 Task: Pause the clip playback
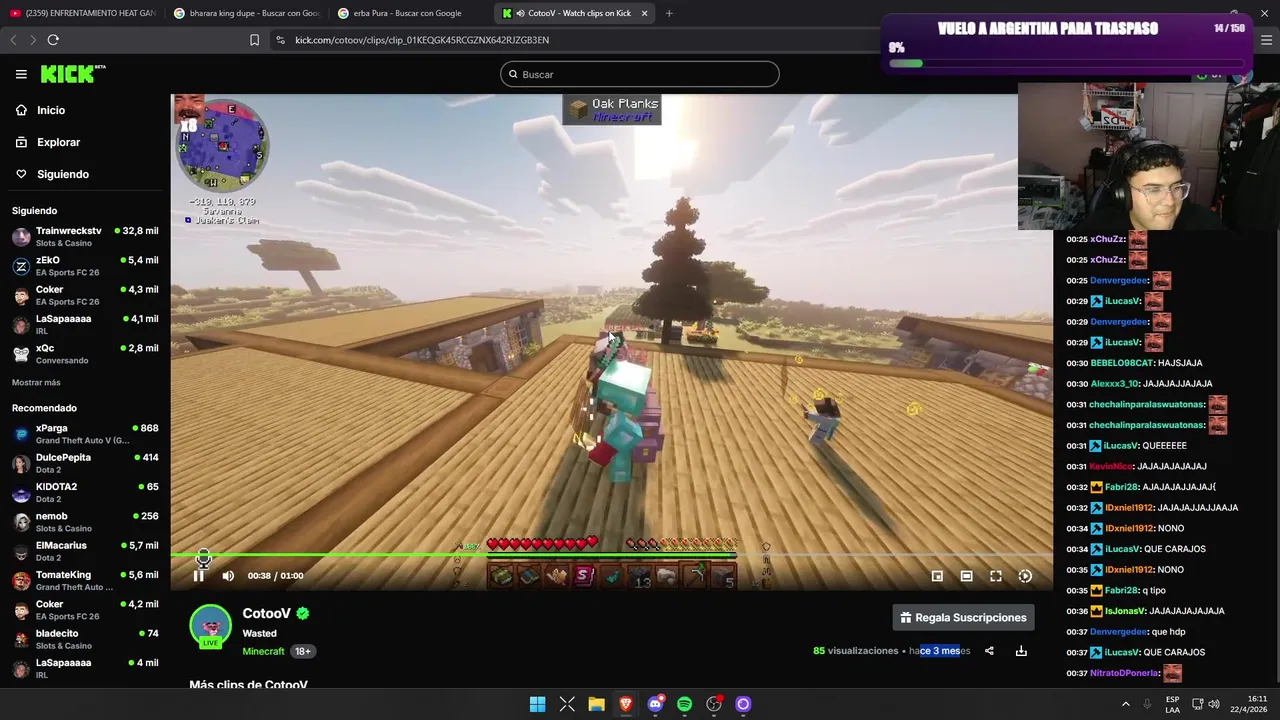(199, 576)
